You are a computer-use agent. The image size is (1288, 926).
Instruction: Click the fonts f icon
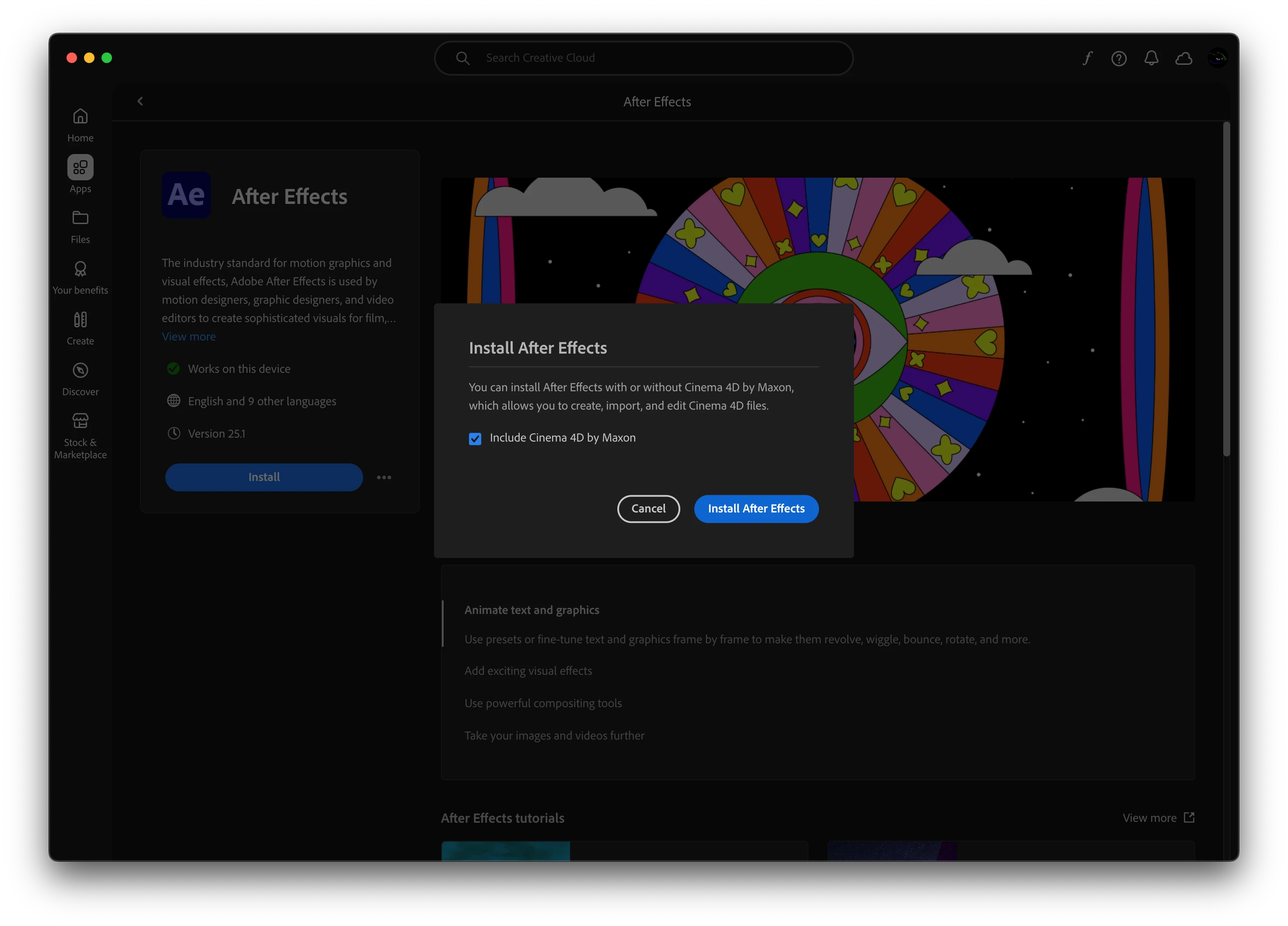tap(1087, 58)
